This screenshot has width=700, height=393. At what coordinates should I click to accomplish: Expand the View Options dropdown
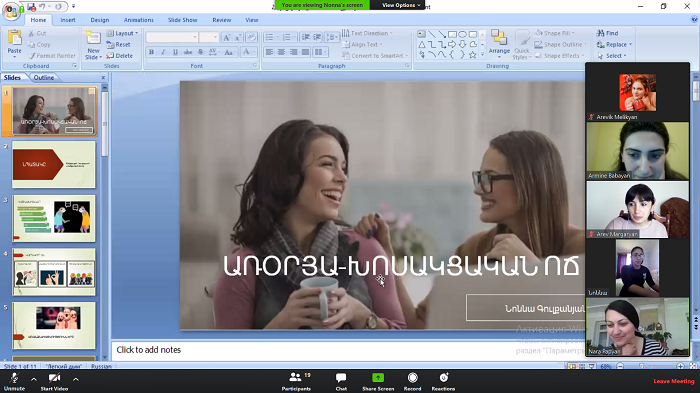(x=401, y=5)
